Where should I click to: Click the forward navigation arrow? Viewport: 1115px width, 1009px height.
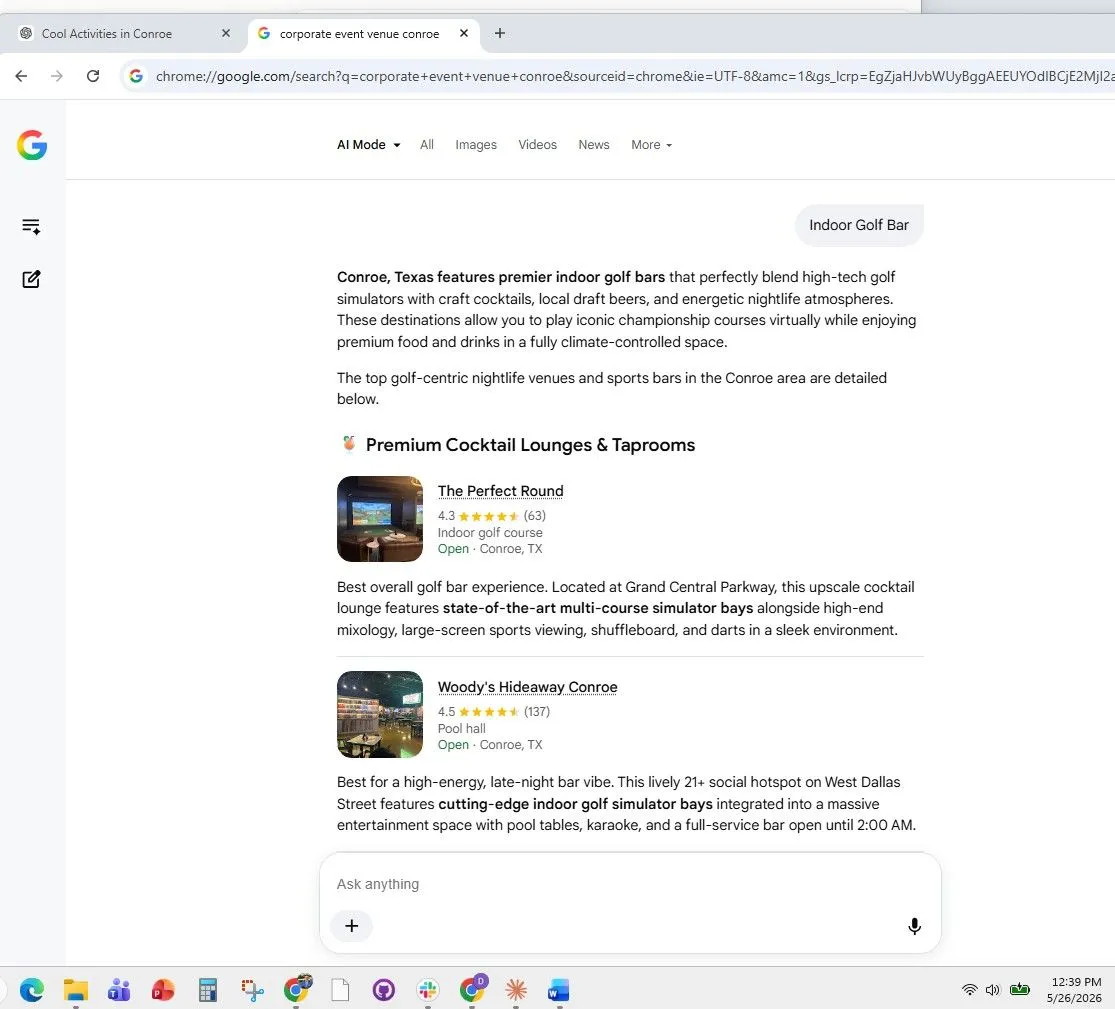(x=57, y=76)
